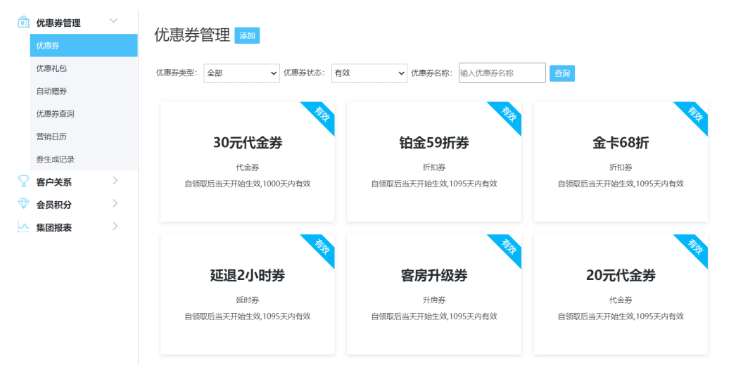Screen dimensions: 731x368
Task: Click the 折扣券 text under 铂金59折券
Action: point(434,167)
